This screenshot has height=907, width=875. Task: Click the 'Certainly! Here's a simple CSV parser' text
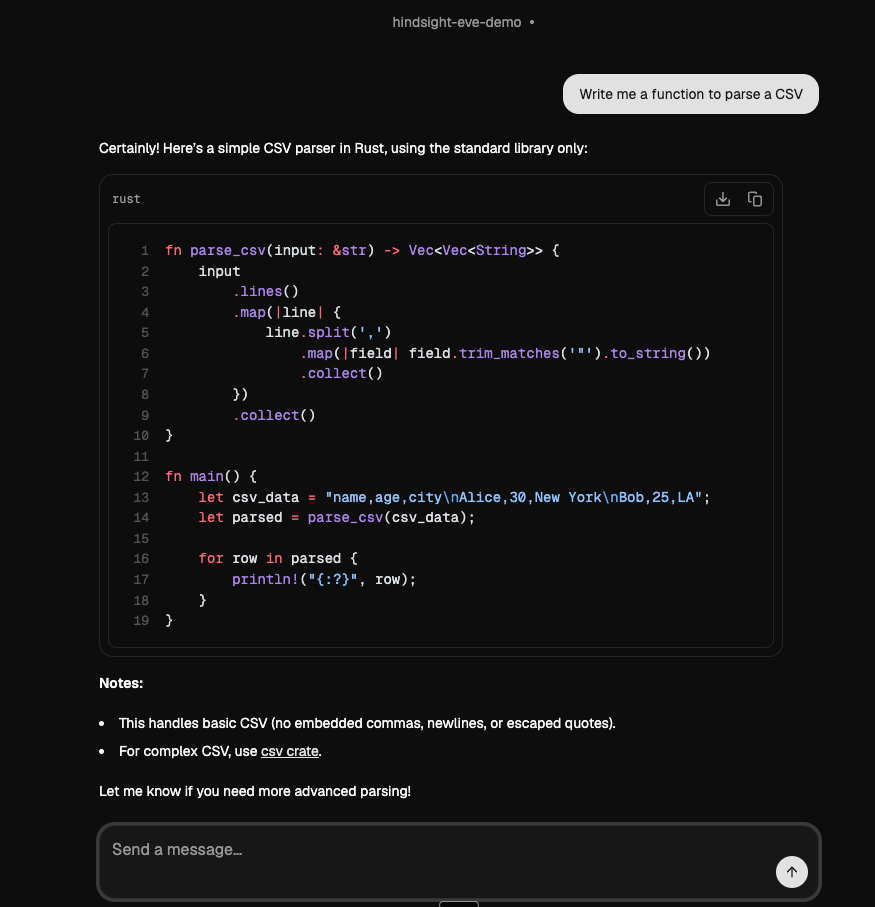[343, 149]
